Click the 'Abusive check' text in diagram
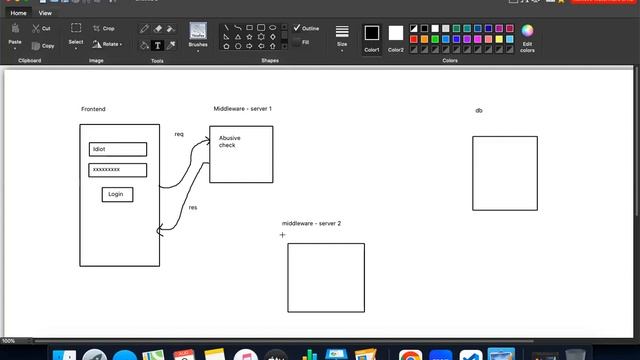Screen dimensions: 640x360 click(229, 142)
